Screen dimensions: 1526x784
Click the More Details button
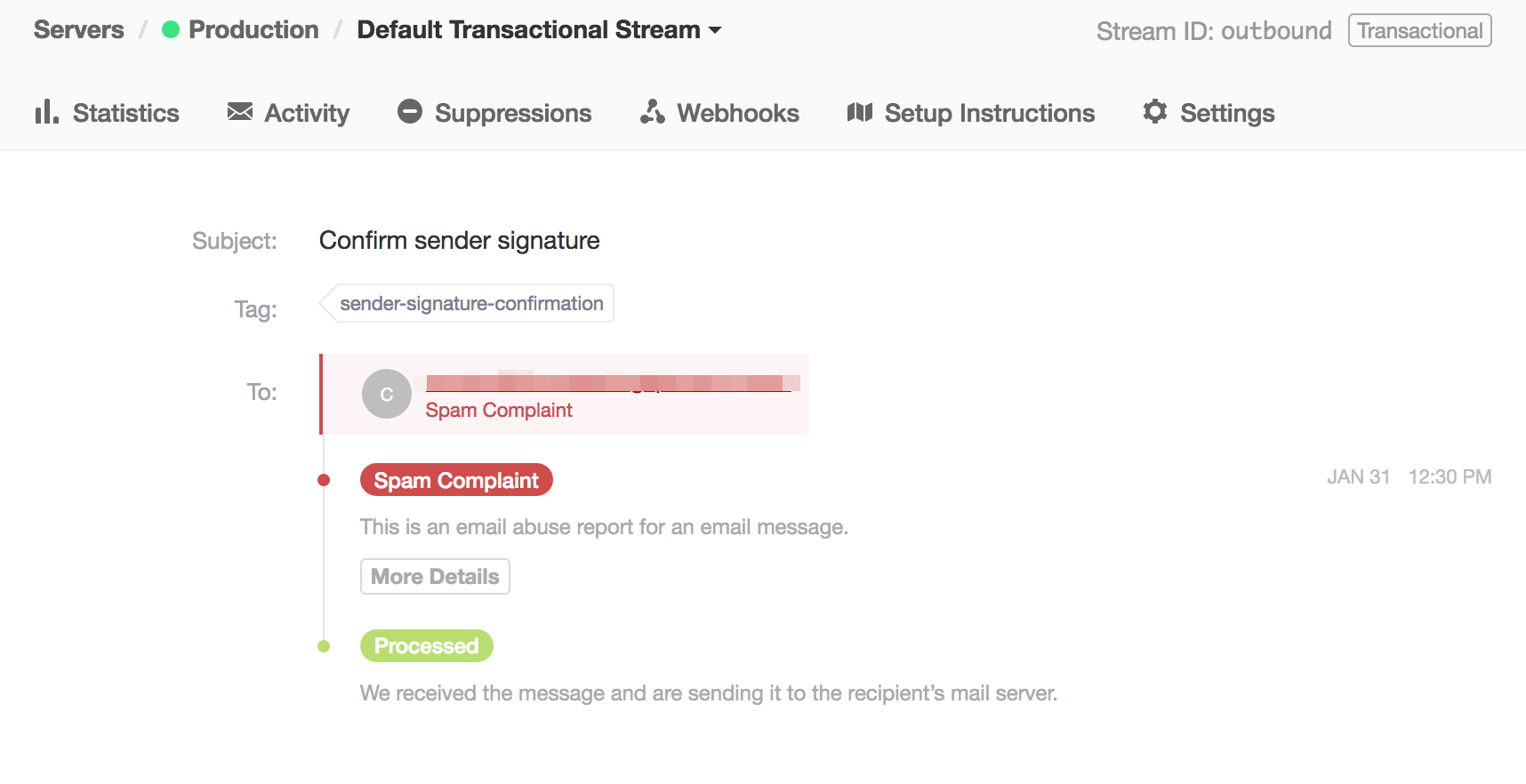point(435,577)
